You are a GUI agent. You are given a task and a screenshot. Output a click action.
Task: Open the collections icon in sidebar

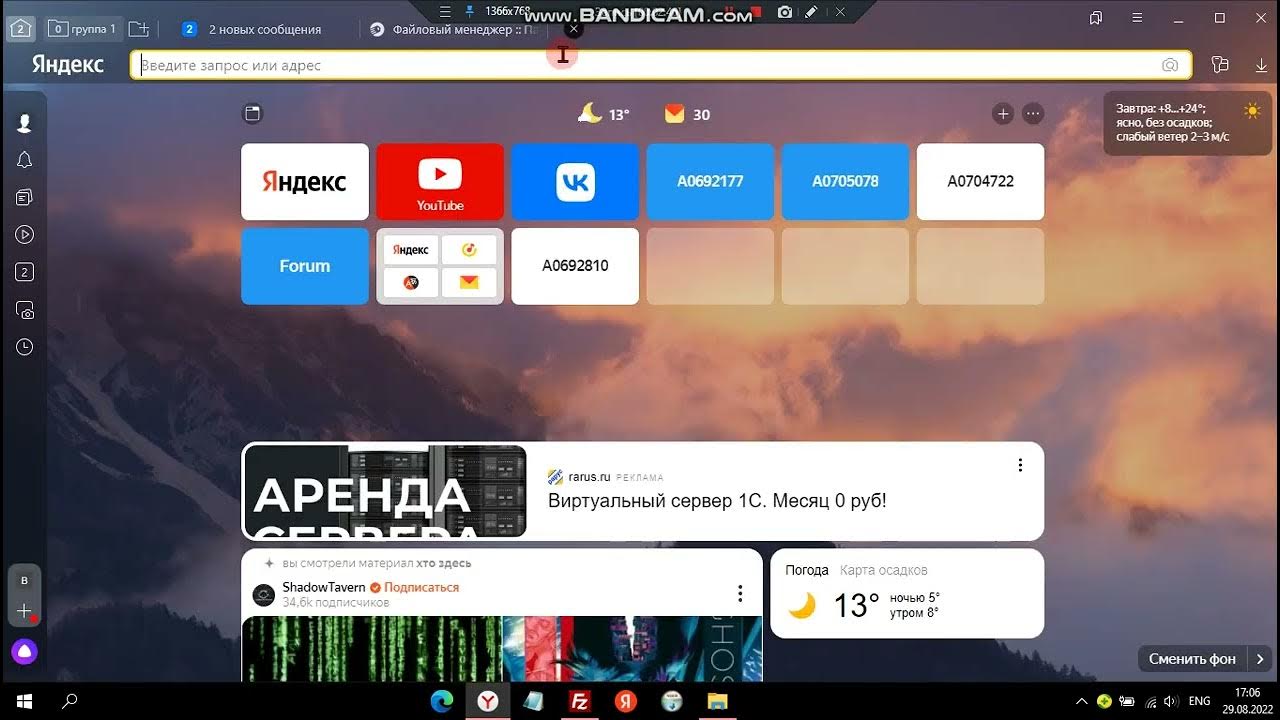tap(25, 198)
